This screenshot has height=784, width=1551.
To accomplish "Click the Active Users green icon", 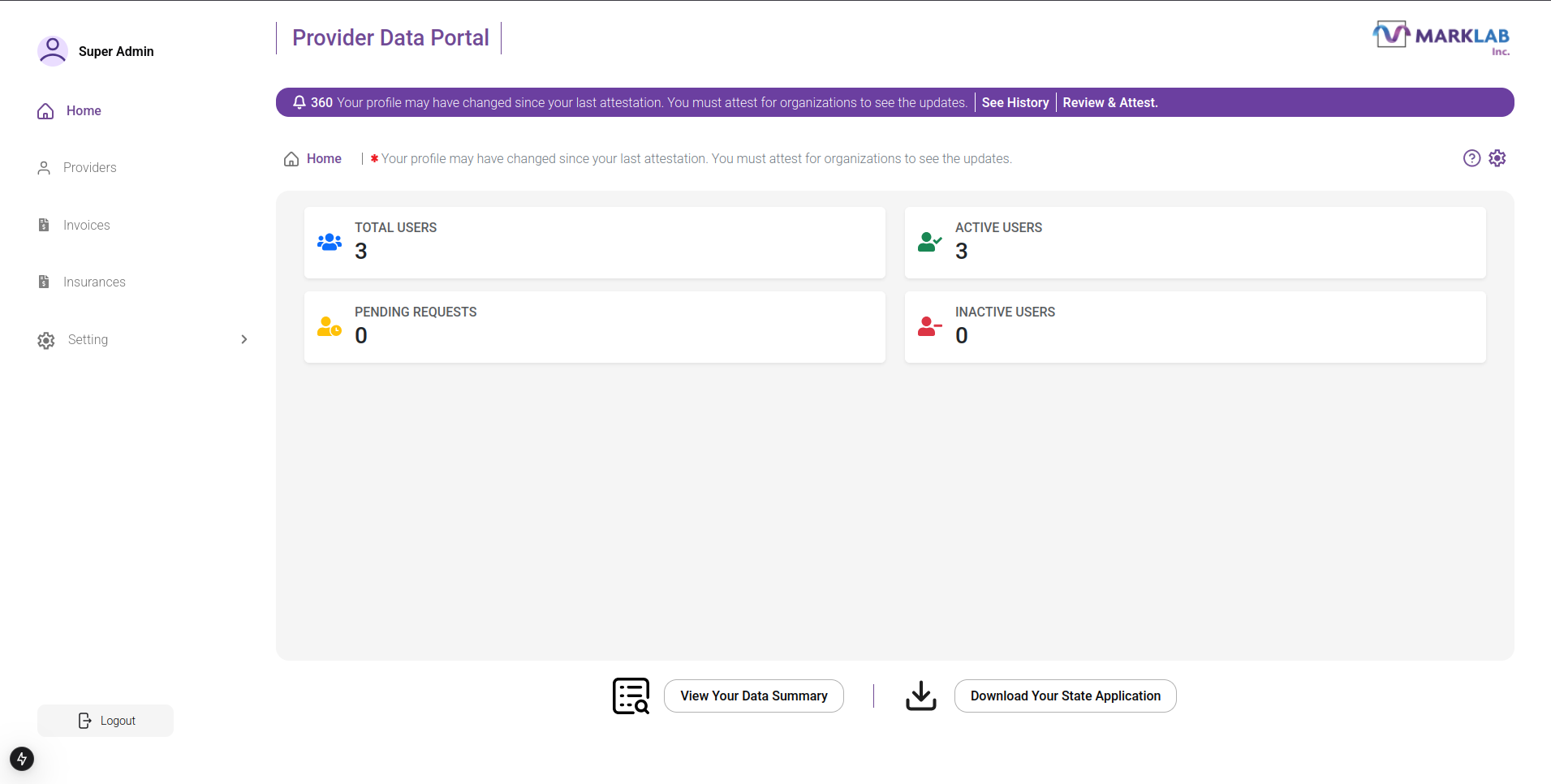I will 929,242.
